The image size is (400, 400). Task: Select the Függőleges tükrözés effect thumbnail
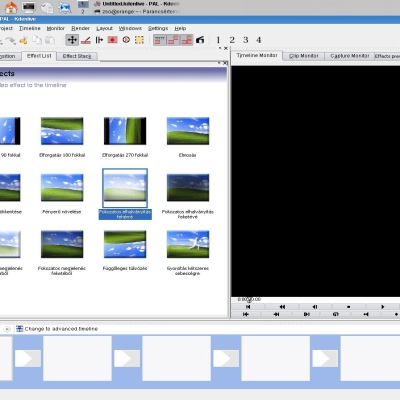coord(125,244)
